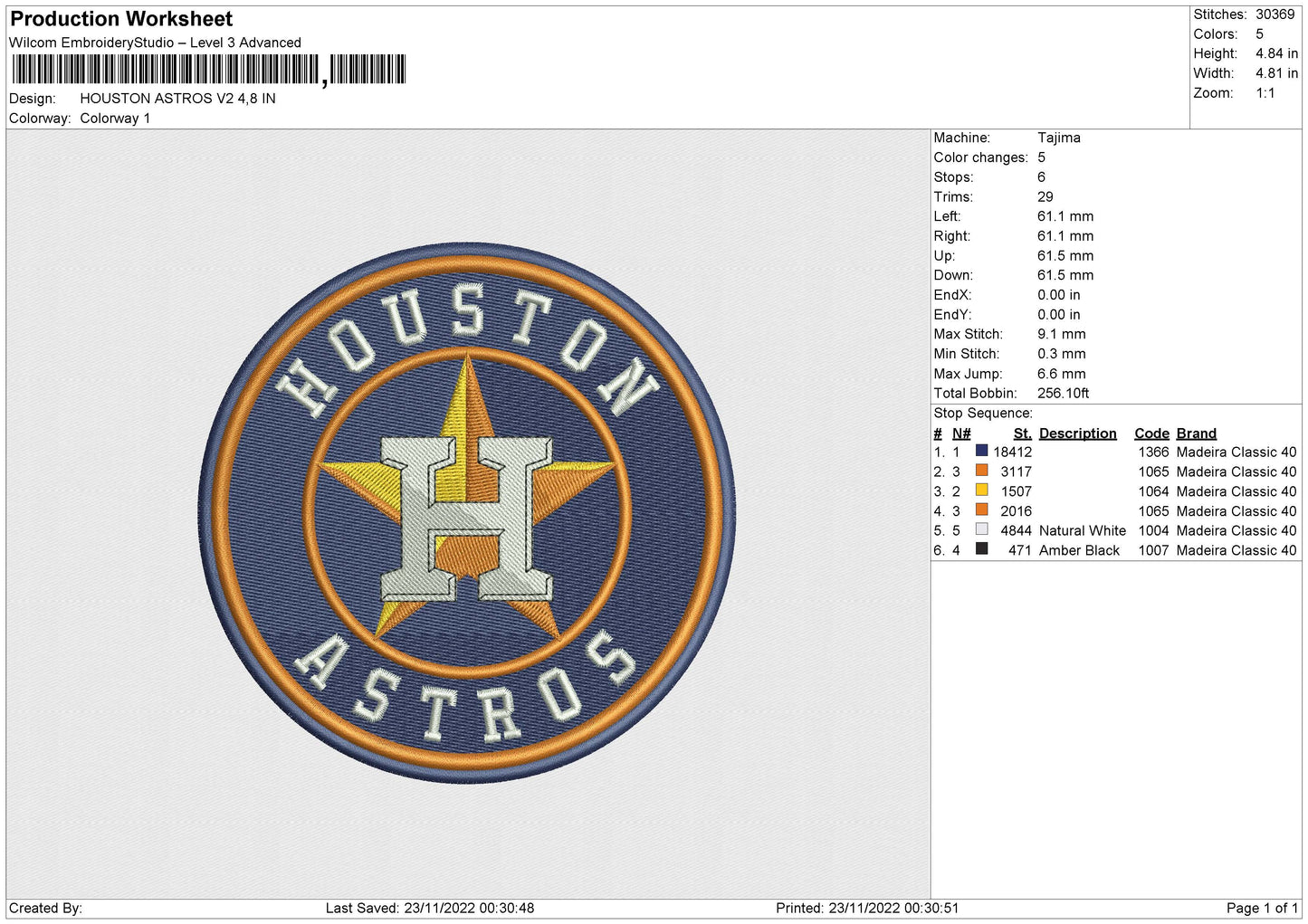This screenshot has width=1308, height=924.
Task: Click the Created By label in footer
Action: coord(46,909)
